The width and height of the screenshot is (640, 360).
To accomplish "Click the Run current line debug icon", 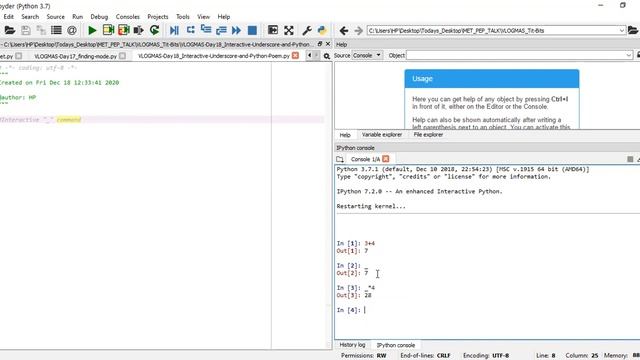I will [x=191, y=30].
